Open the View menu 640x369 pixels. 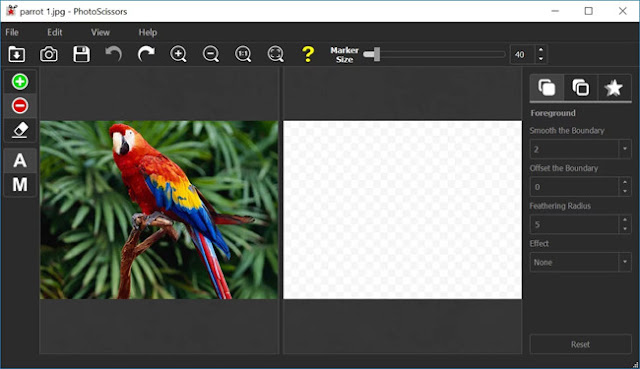coord(100,32)
